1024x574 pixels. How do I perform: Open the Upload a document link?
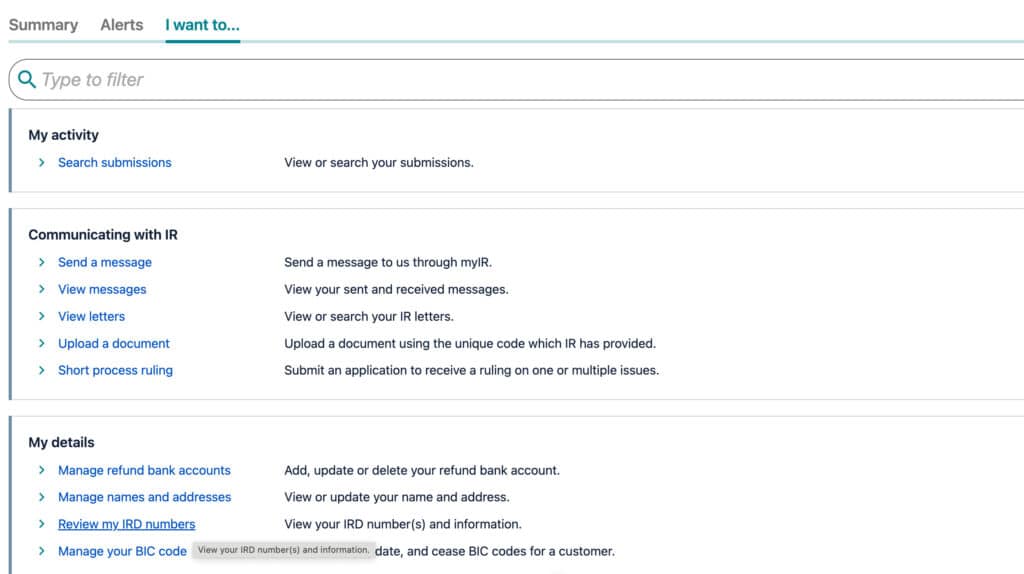click(114, 343)
